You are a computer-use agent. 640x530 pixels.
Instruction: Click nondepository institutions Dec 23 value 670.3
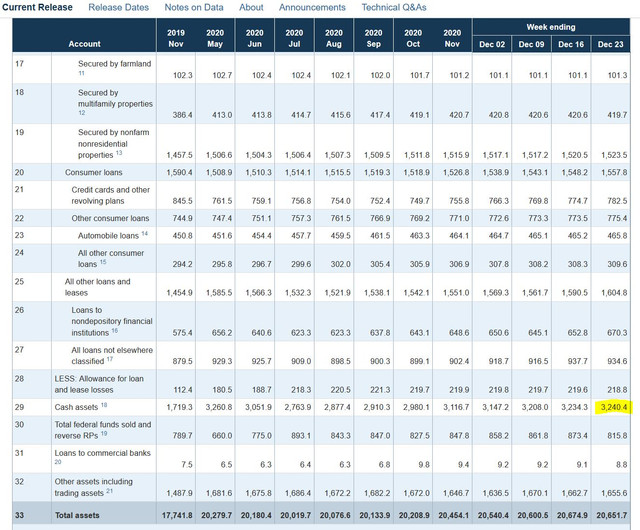(x=617, y=333)
